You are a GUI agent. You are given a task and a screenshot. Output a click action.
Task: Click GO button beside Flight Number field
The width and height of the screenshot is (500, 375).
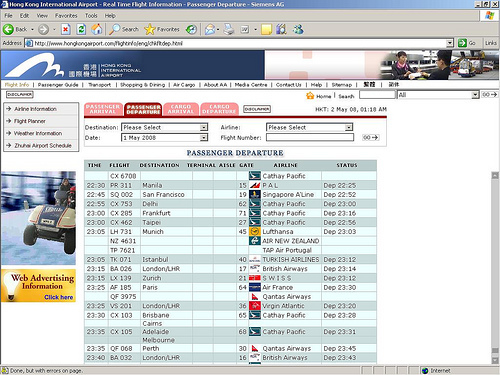coord(370,137)
